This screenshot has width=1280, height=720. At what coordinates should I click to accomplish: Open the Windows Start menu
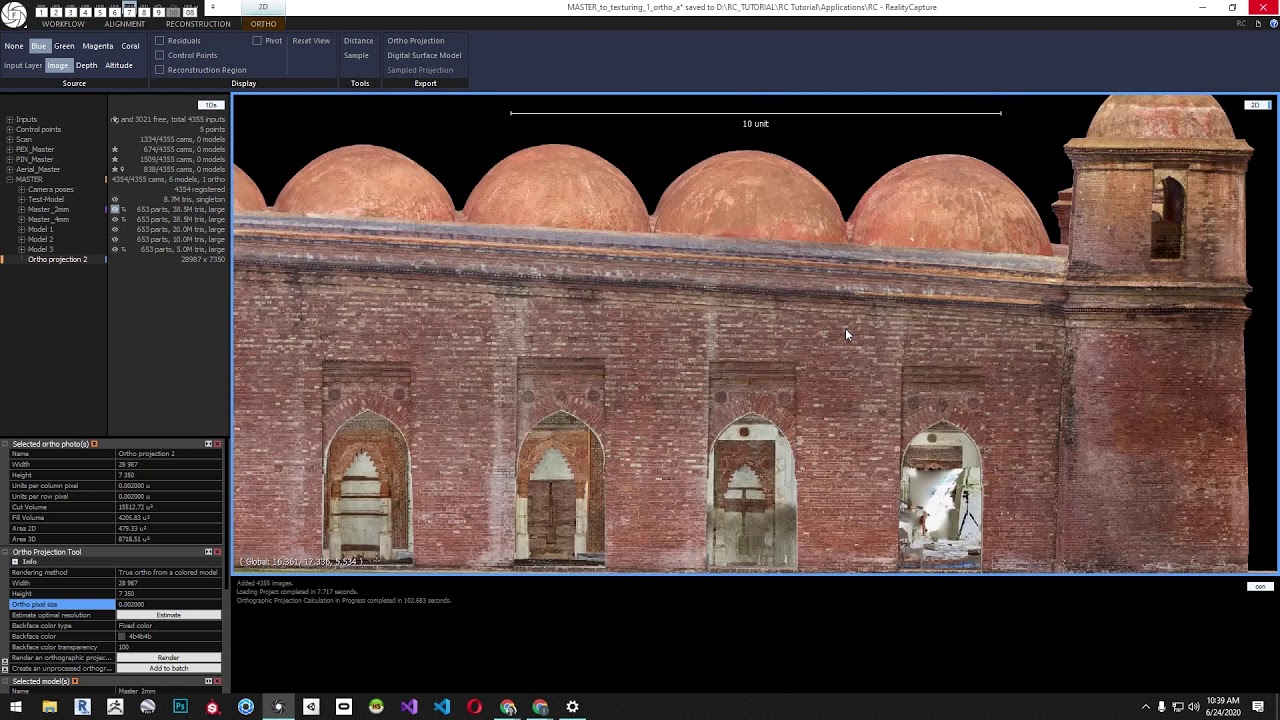[x=16, y=707]
